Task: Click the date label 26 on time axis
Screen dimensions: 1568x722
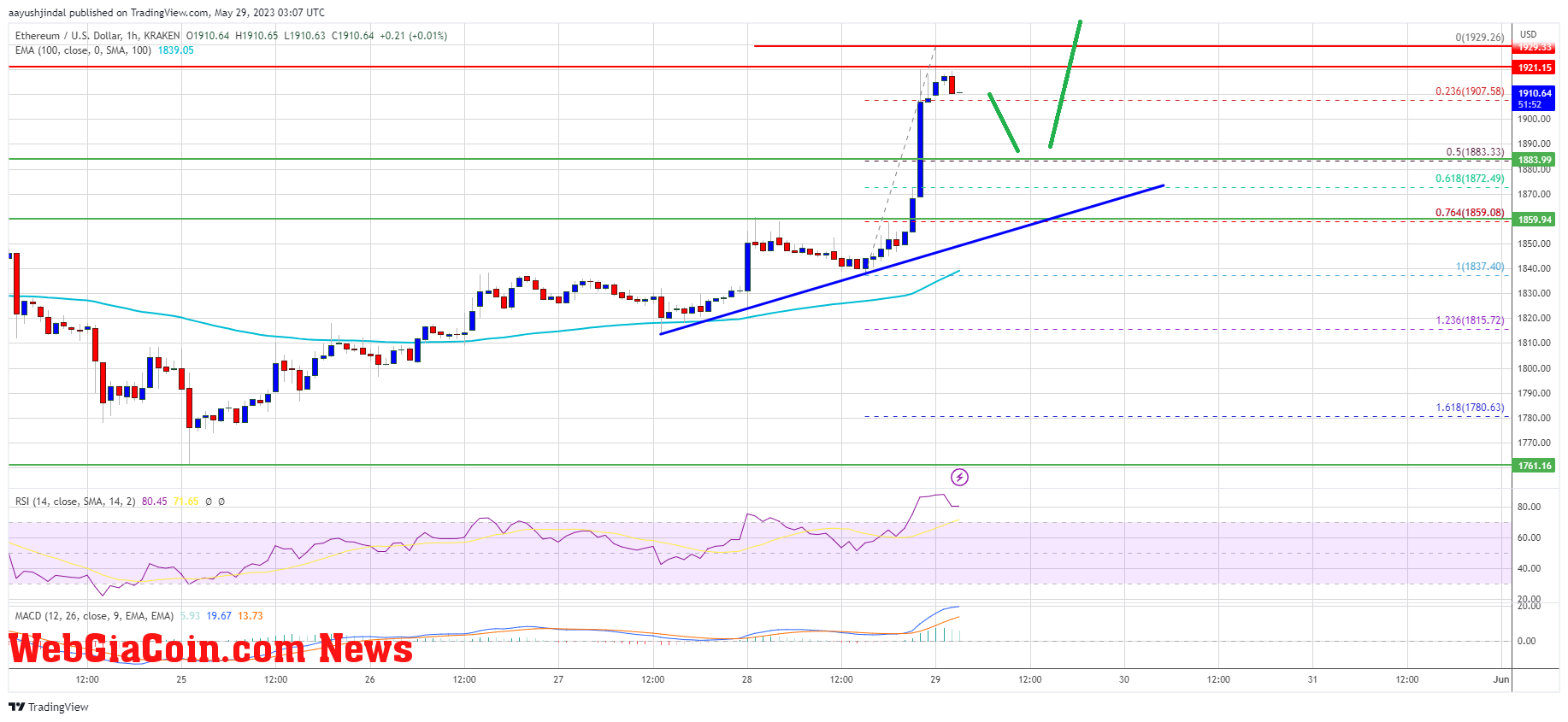Action: click(x=369, y=680)
